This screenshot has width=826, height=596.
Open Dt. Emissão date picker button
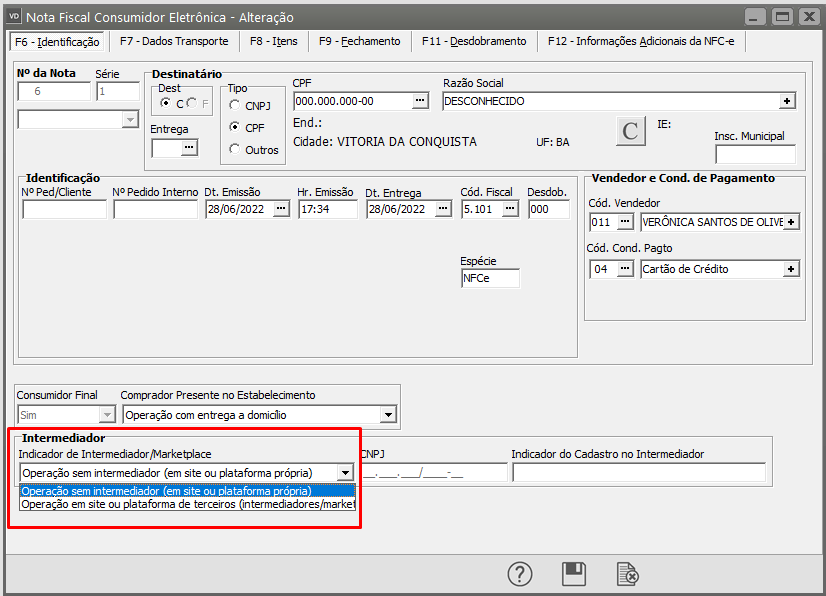point(281,209)
